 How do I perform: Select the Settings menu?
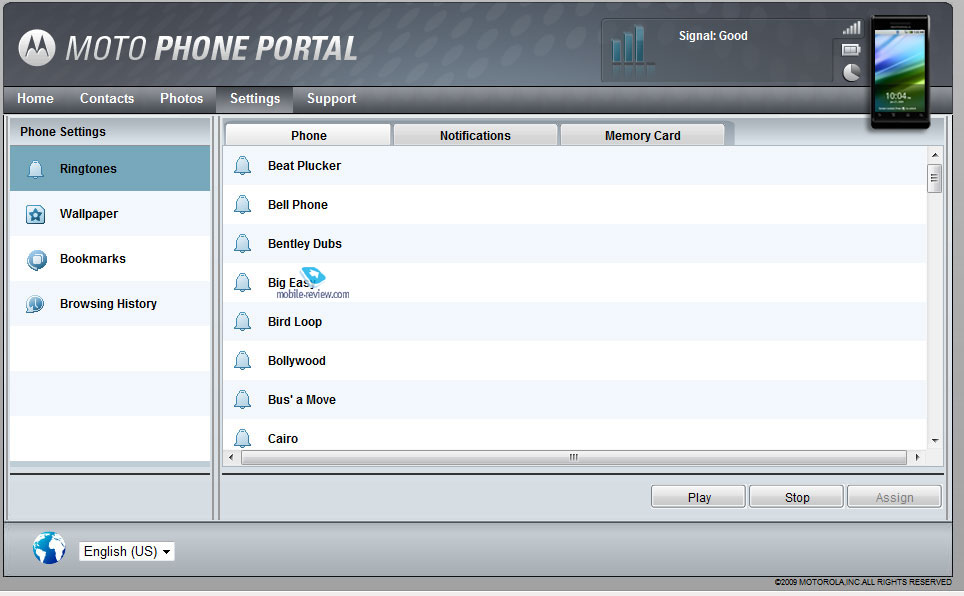(255, 98)
